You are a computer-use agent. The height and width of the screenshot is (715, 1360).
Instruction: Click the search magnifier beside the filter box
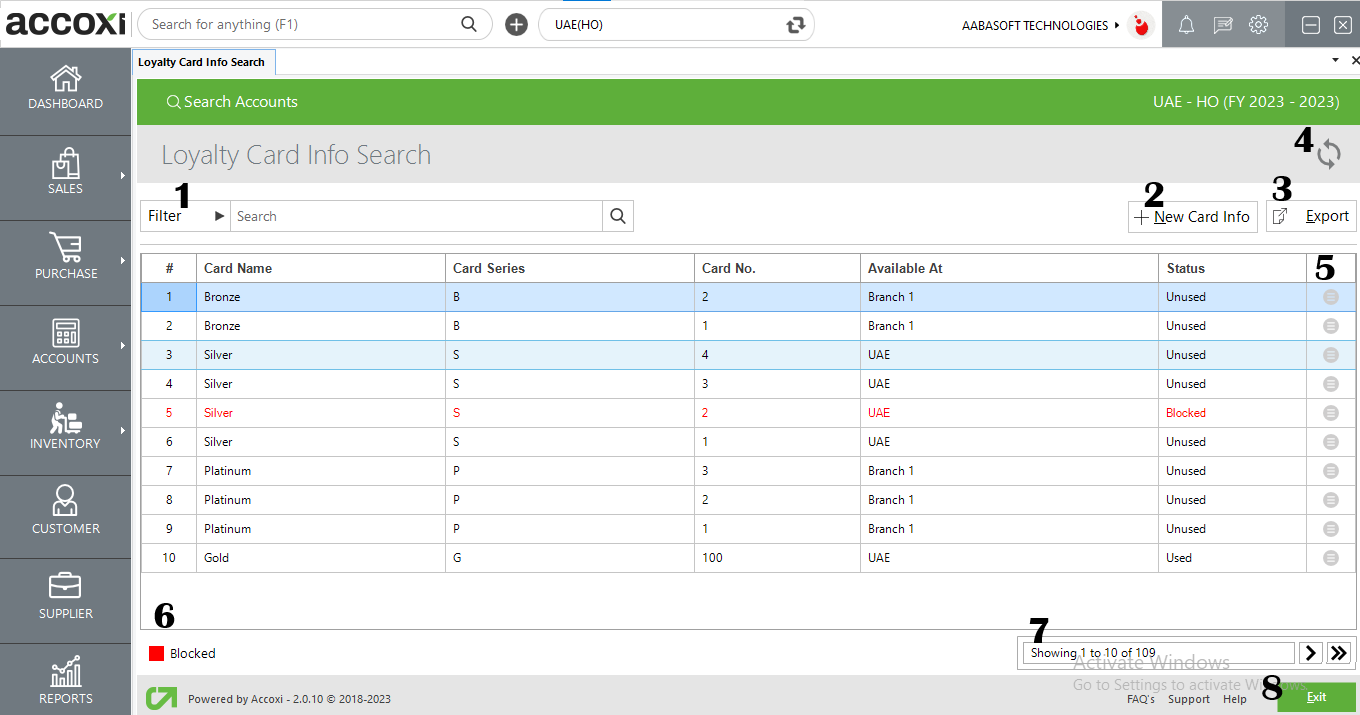tap(617, 216)
